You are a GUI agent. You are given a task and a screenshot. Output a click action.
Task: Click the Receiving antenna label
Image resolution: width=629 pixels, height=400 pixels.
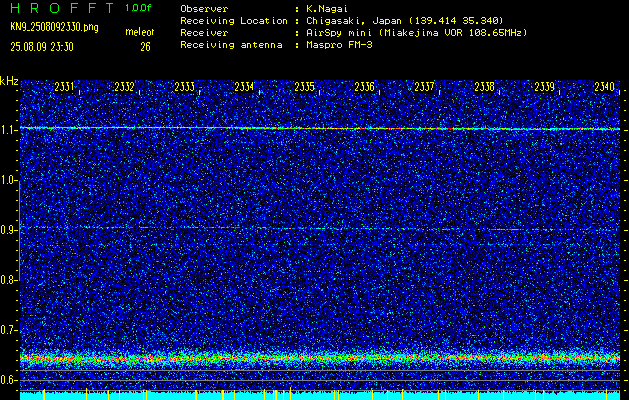pos(231,45)
